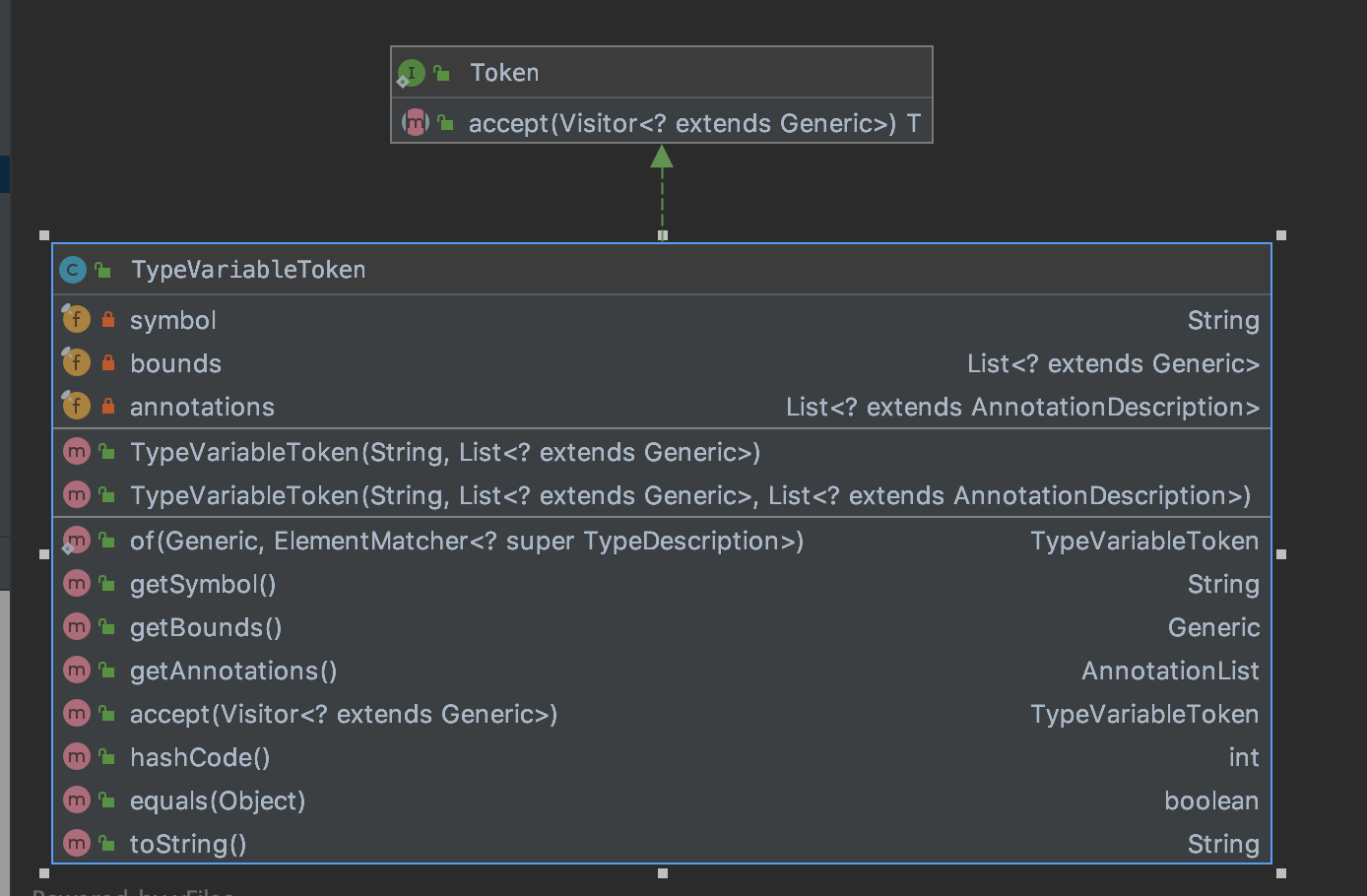This screenshot has height=896, width=1367.
Task: Click the getAnnotations() method entry
Action: pyautogui.click(x=233, y=671)
